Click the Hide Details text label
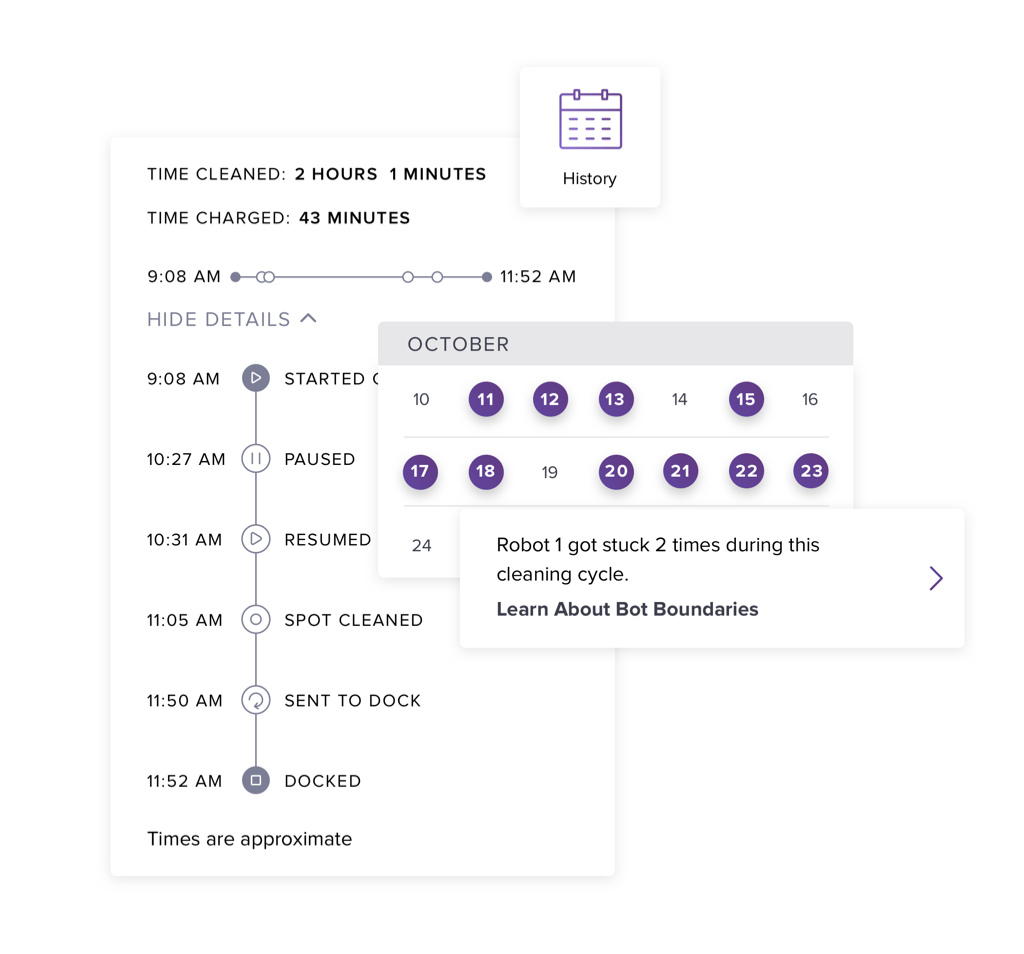The height and width of the screenshot is (954, 1024). coord(218,320)
